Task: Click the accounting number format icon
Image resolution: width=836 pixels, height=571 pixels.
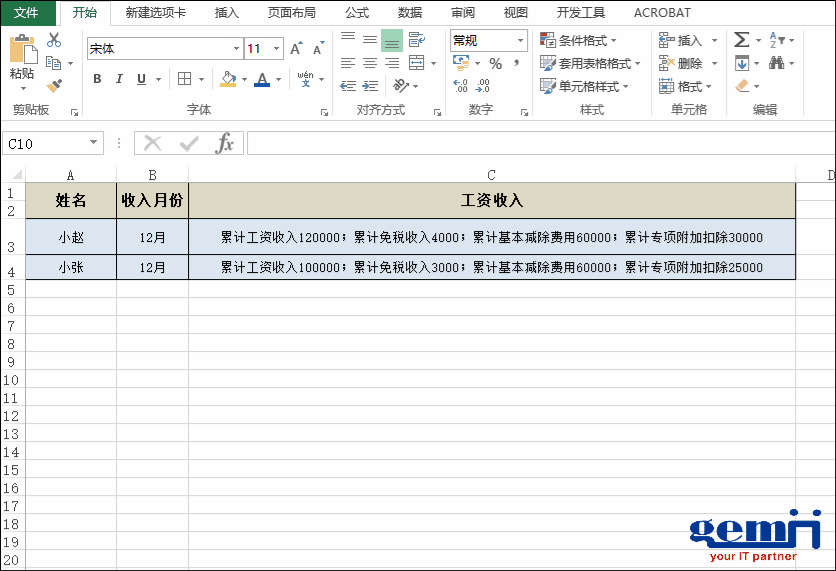Action: (x=461, y=63)
